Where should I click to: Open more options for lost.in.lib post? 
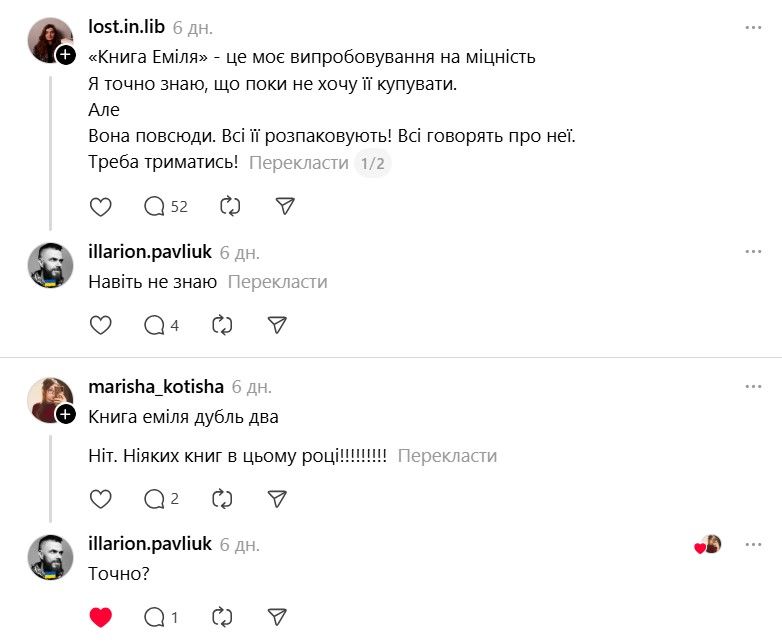753,28
